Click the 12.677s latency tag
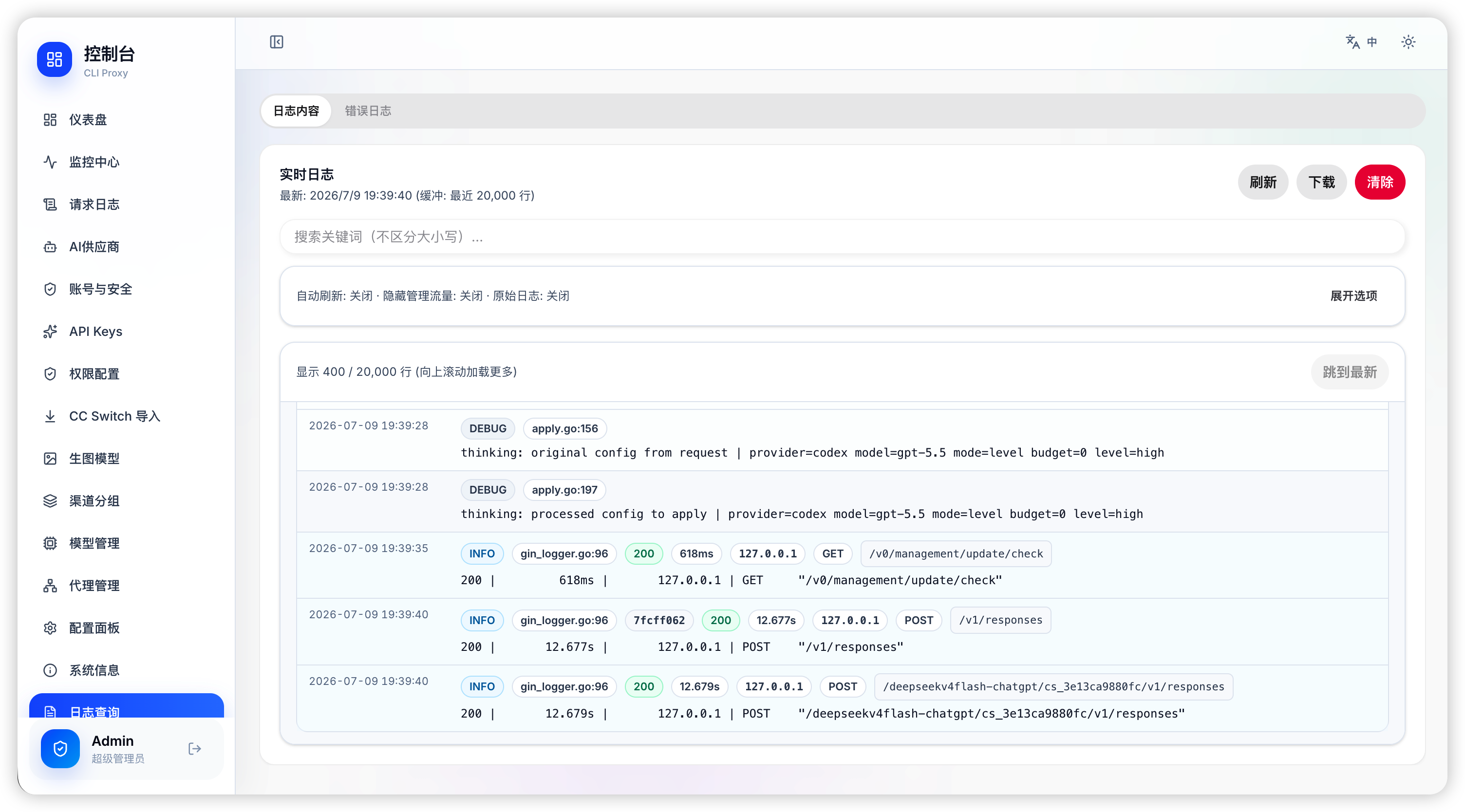The image size is (1465, 812). (776, 620)
